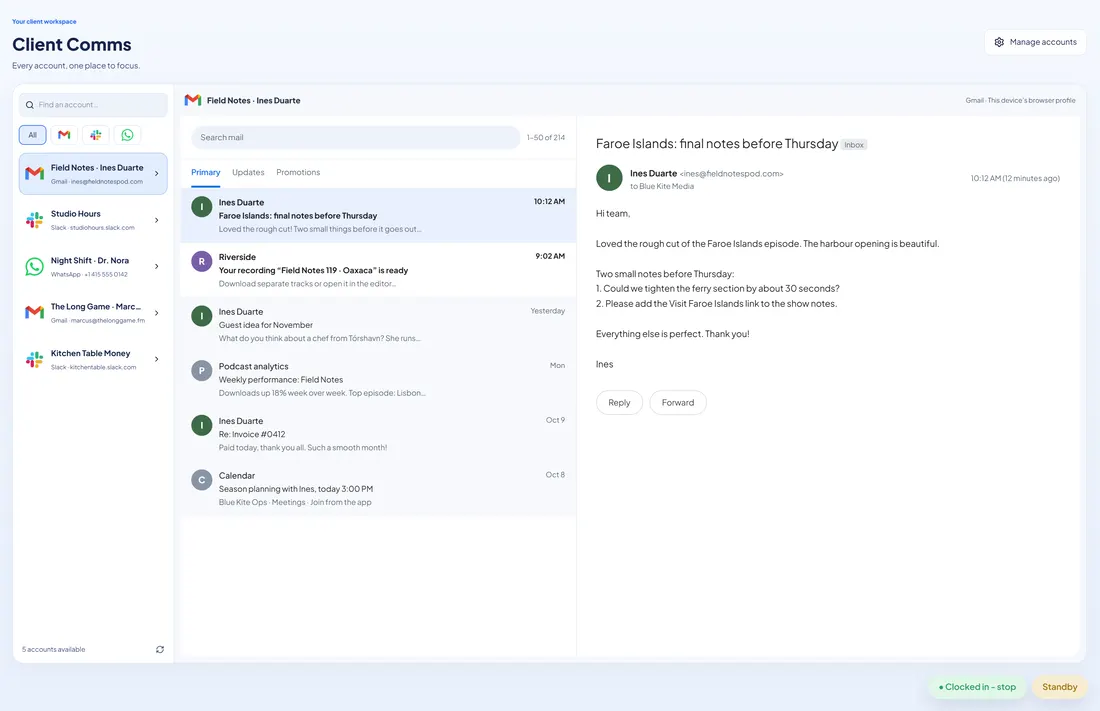Expand Field Notes · Ines Duarte chevron

[156, 173]
